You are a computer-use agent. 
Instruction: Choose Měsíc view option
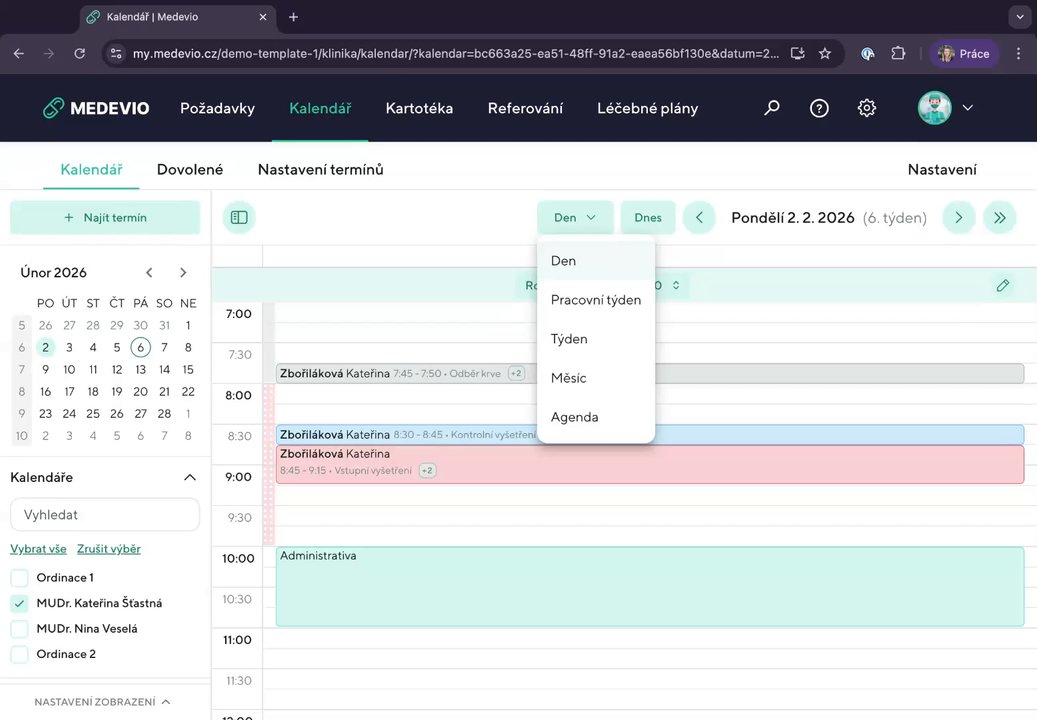coord(596,378)
